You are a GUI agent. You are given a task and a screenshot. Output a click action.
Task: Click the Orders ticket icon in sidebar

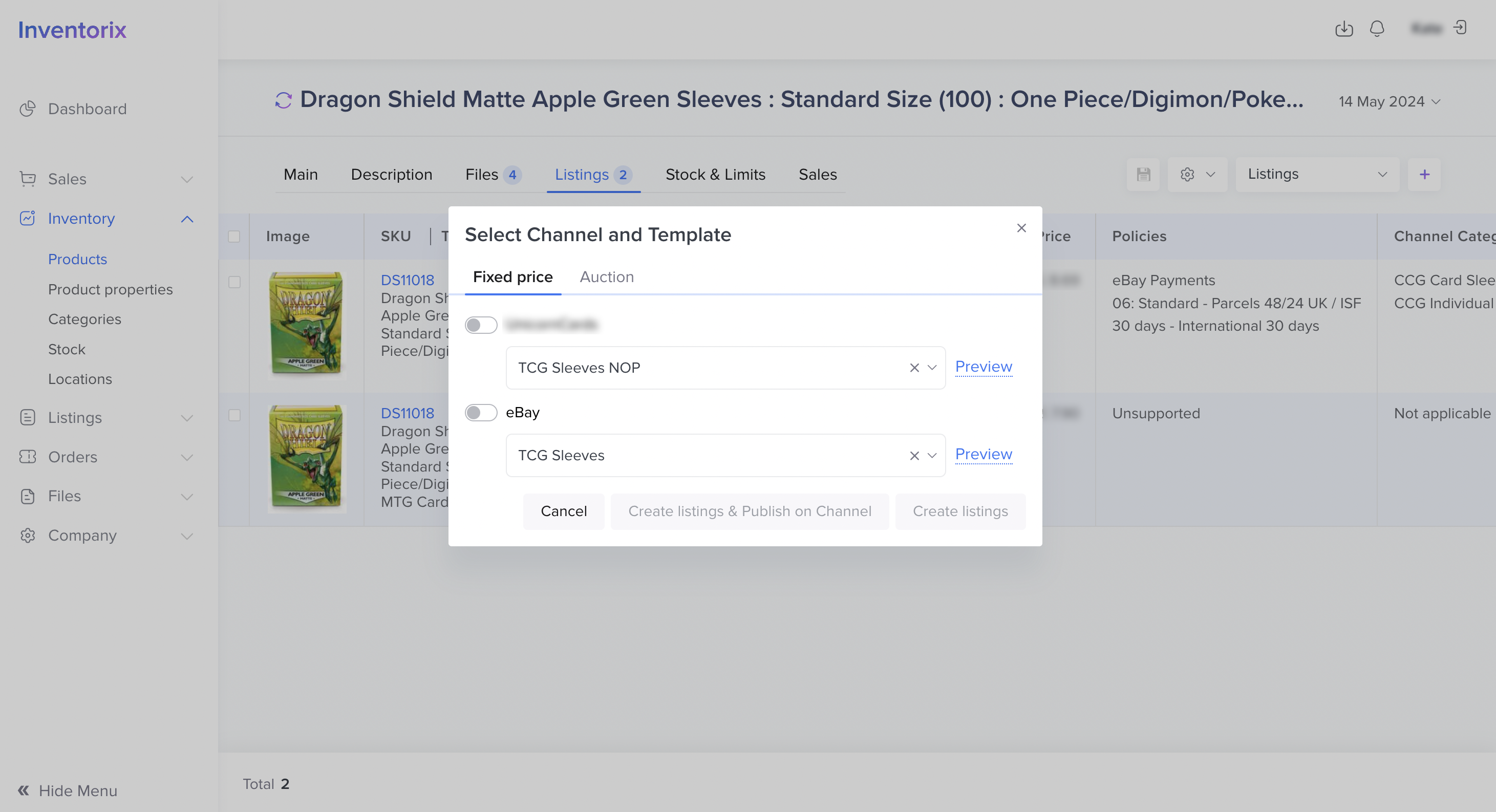click(x=27, y=457)
